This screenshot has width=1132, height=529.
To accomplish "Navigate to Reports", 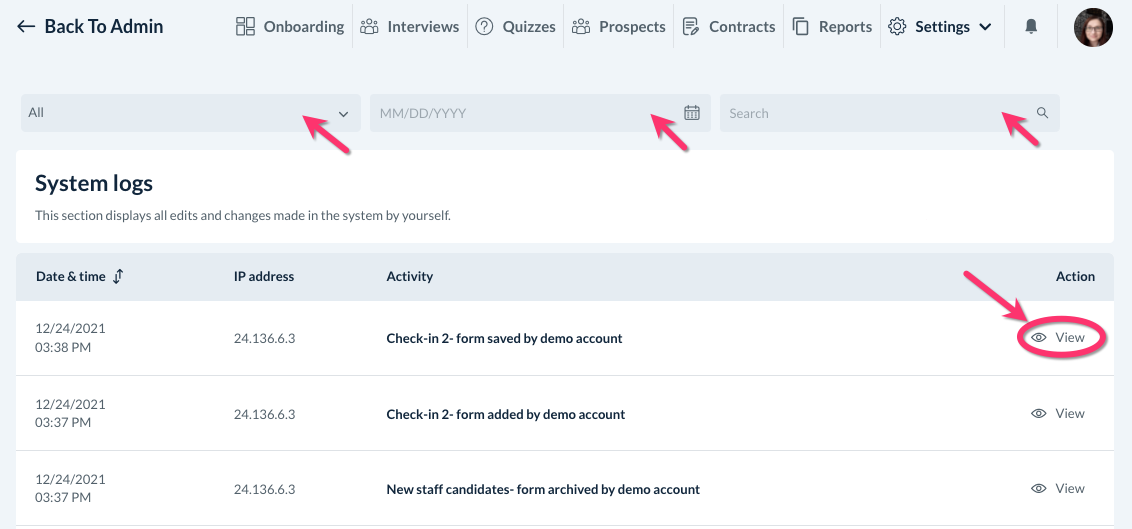I will (x=832, y=27).
